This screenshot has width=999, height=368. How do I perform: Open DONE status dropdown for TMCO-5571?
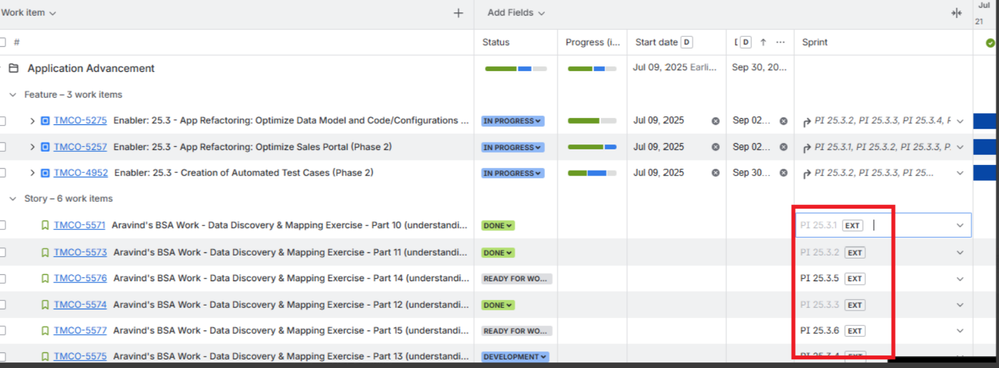tap(498, 225)
